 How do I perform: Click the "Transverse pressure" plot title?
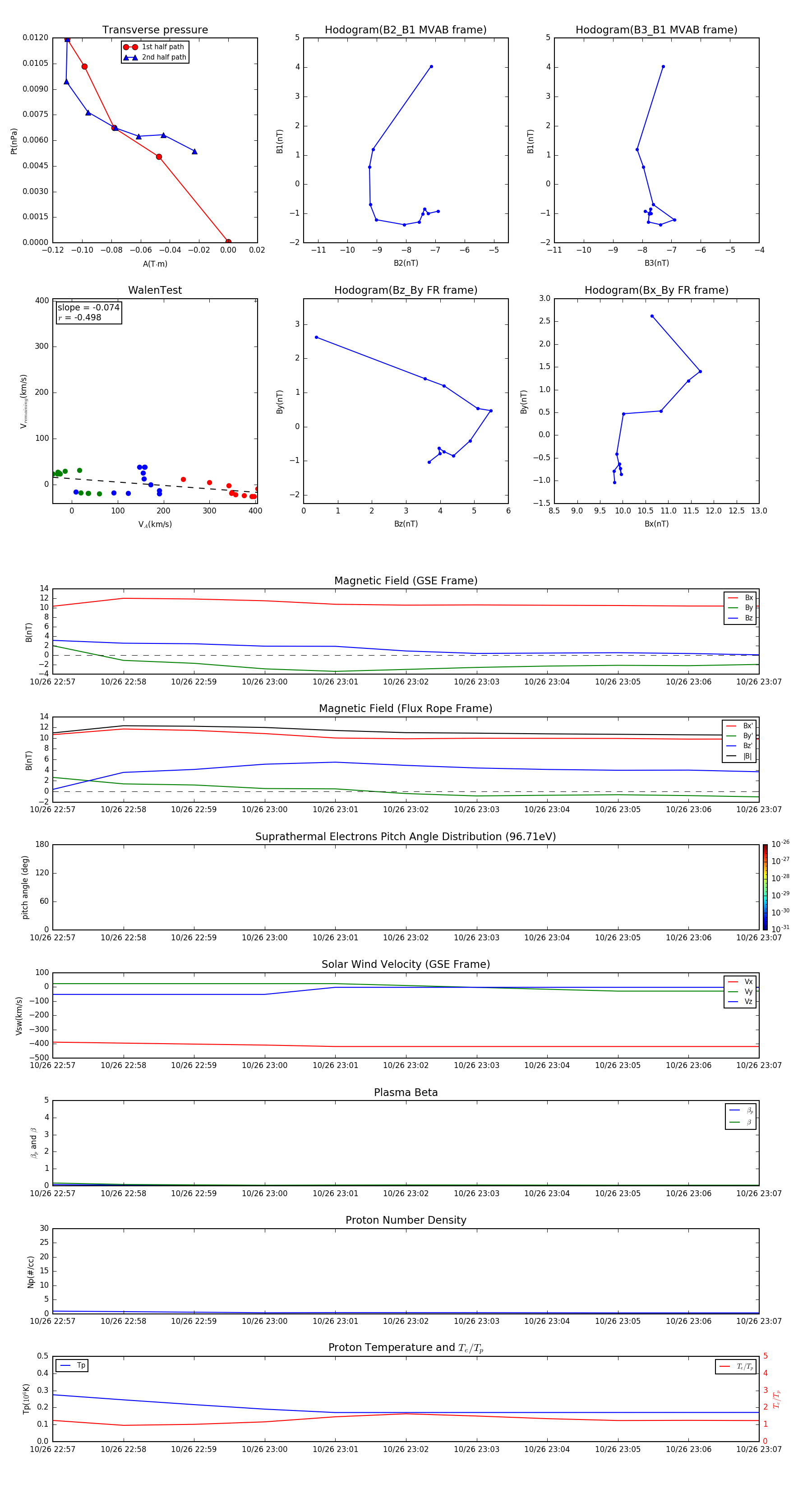pos(155,30)
